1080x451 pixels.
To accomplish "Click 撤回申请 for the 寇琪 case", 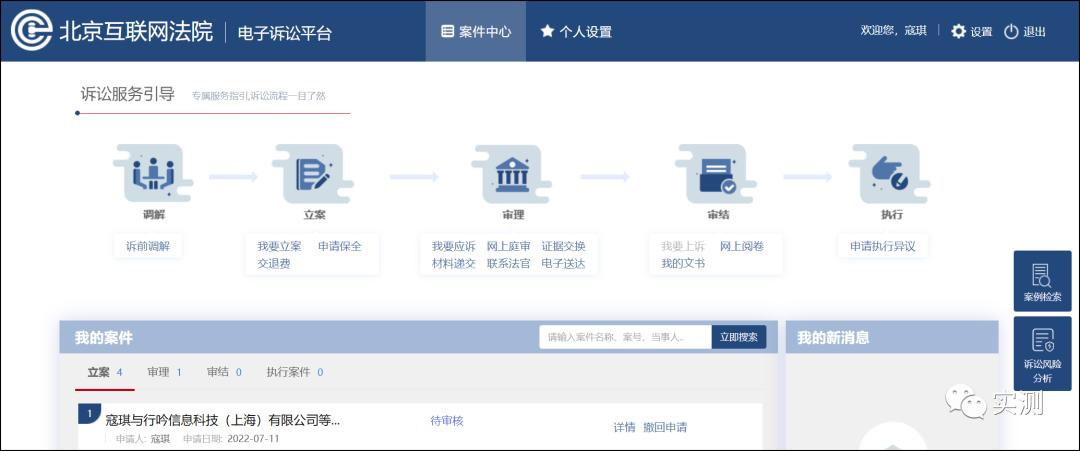I will tap(665, 427).
